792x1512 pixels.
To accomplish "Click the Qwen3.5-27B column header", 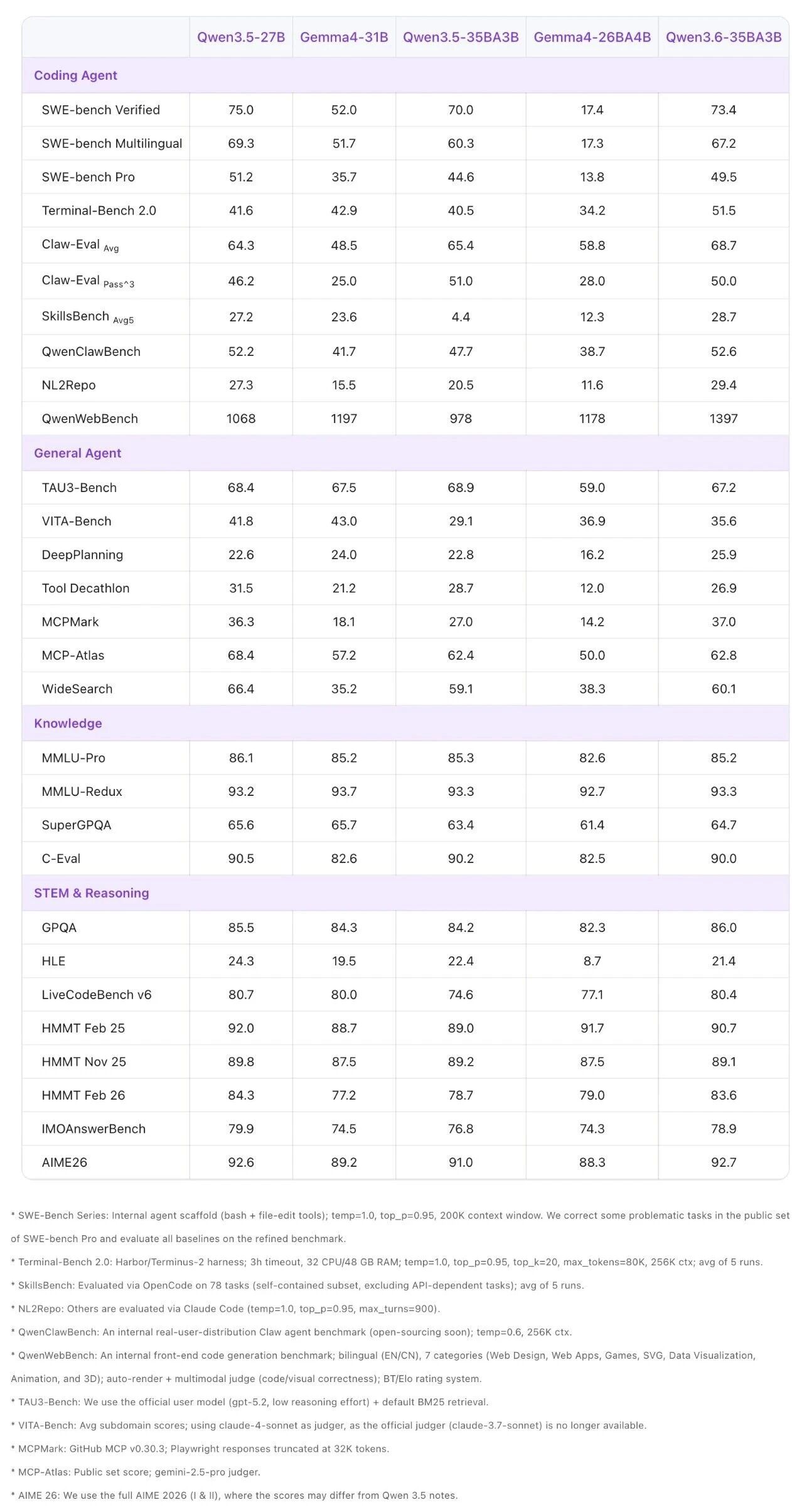I will [x=241, y=37].
